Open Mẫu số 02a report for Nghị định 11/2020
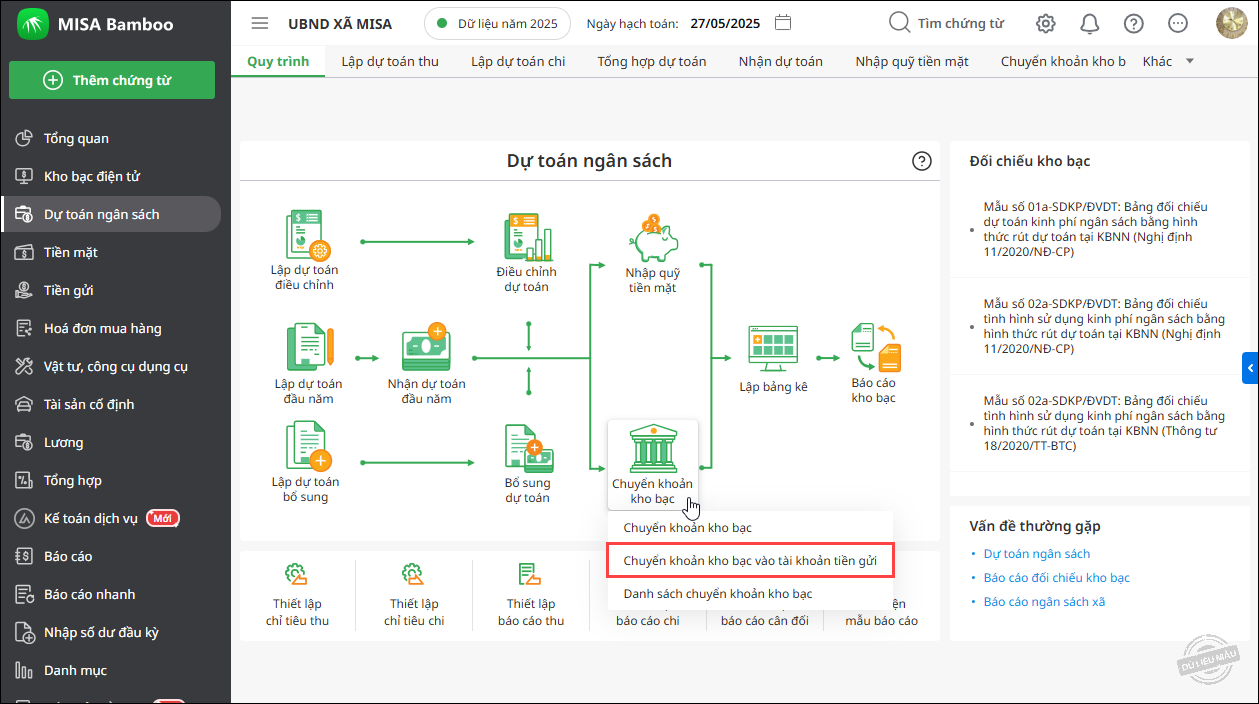Screen dimensions: 1259x704 [1104, 326]
